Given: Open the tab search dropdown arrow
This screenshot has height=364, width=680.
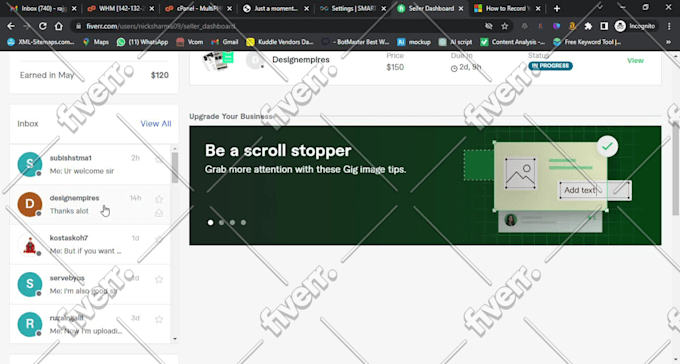Looking at the screenshot, I should (600, 7).
